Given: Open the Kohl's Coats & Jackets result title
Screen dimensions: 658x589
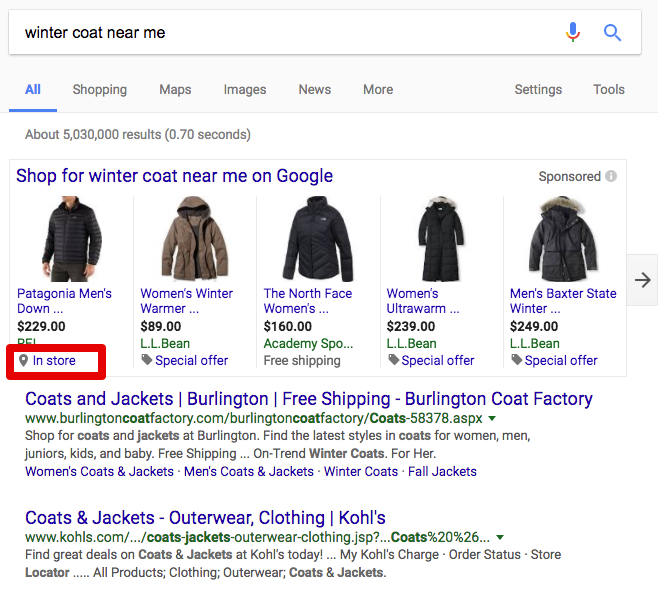Looking at the screenshot, I should (205, 518).
